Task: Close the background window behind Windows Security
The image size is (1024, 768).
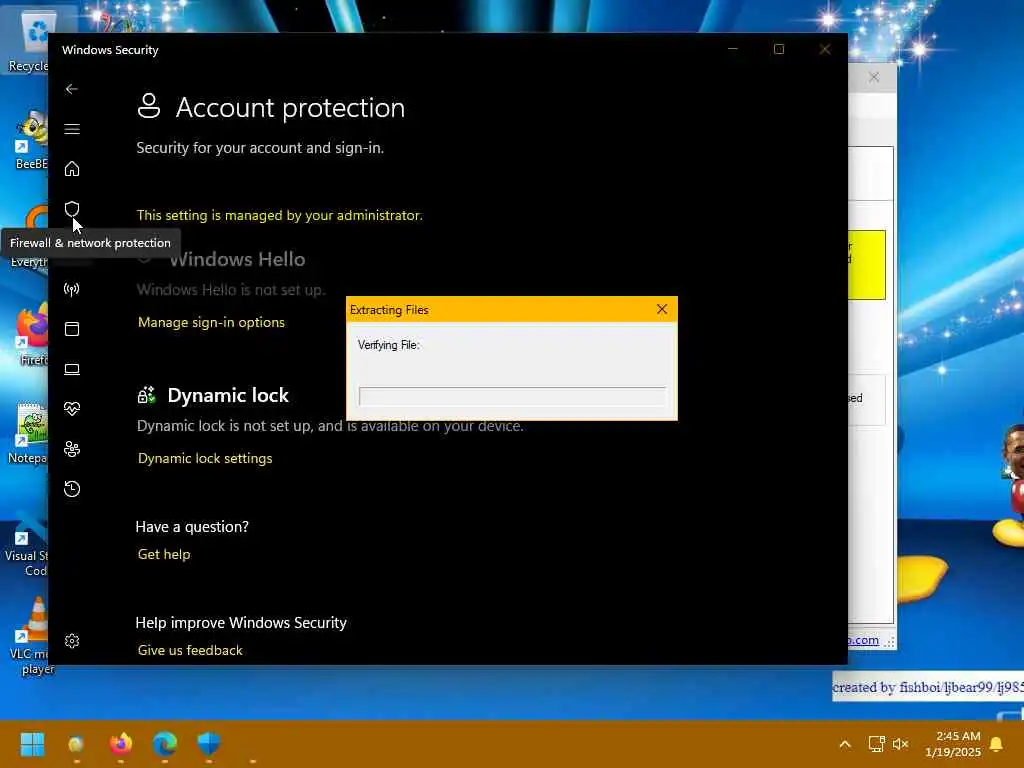Action: pos(873,78)
